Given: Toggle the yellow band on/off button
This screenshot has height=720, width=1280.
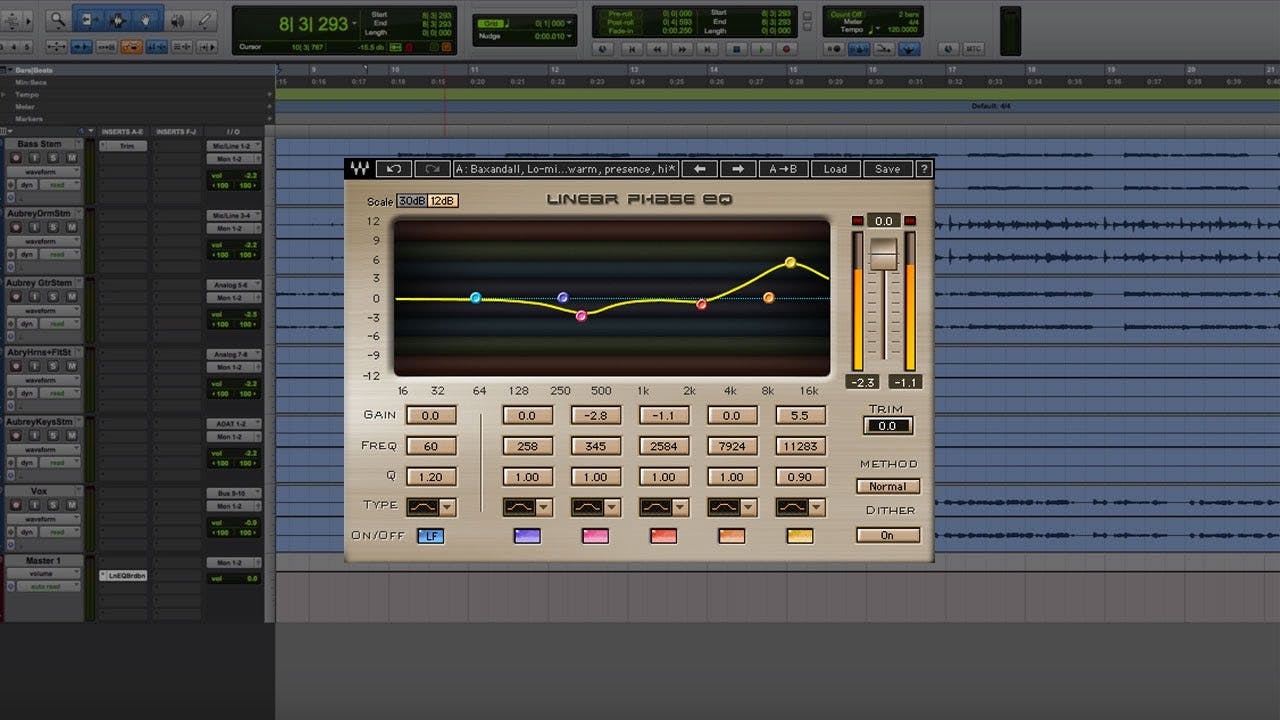Looking at the screenshot, I should [x=800, y=536].
